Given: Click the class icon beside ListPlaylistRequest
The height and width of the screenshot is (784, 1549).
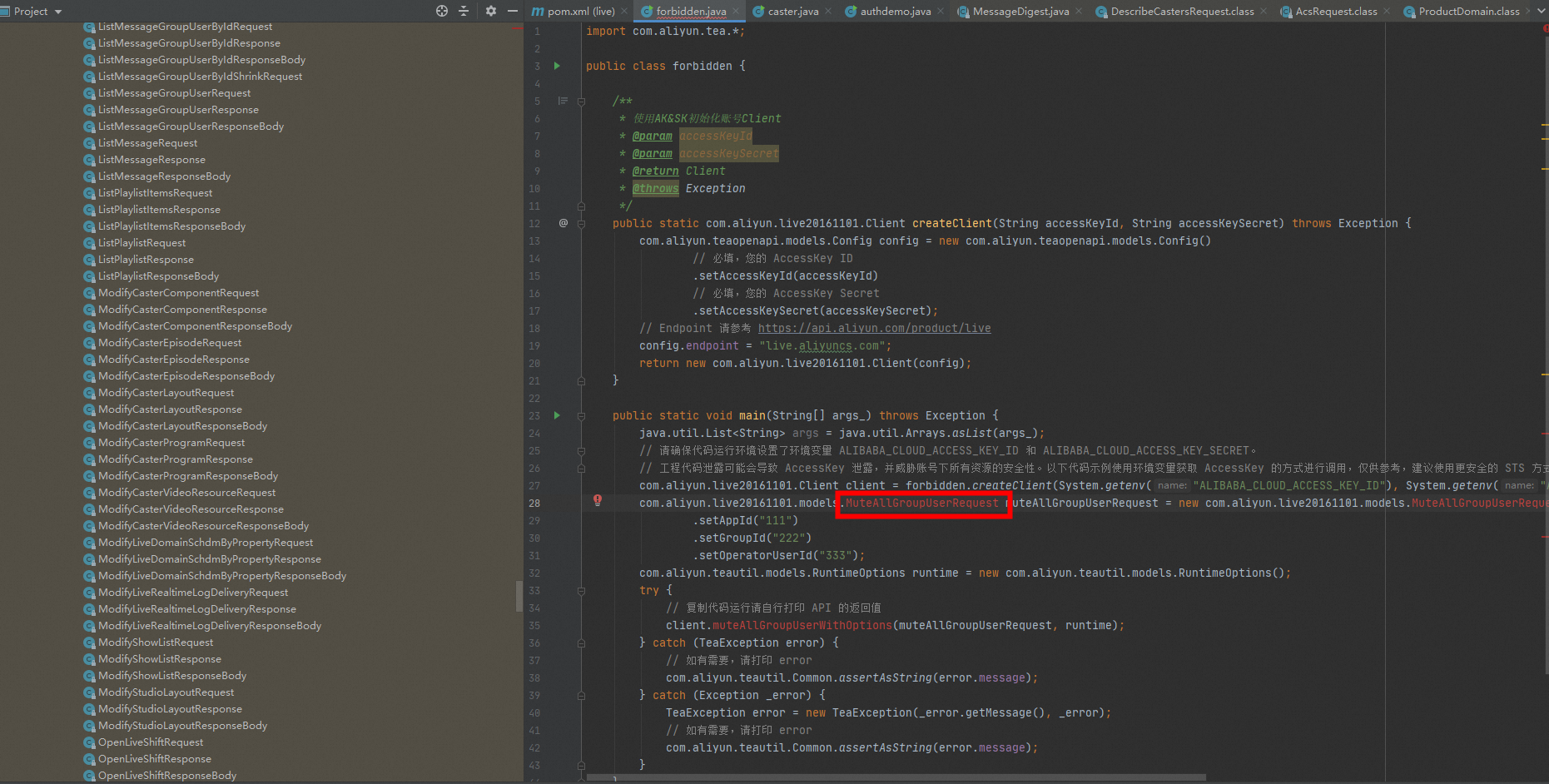Looking at the screenshot, I should 89,243.
